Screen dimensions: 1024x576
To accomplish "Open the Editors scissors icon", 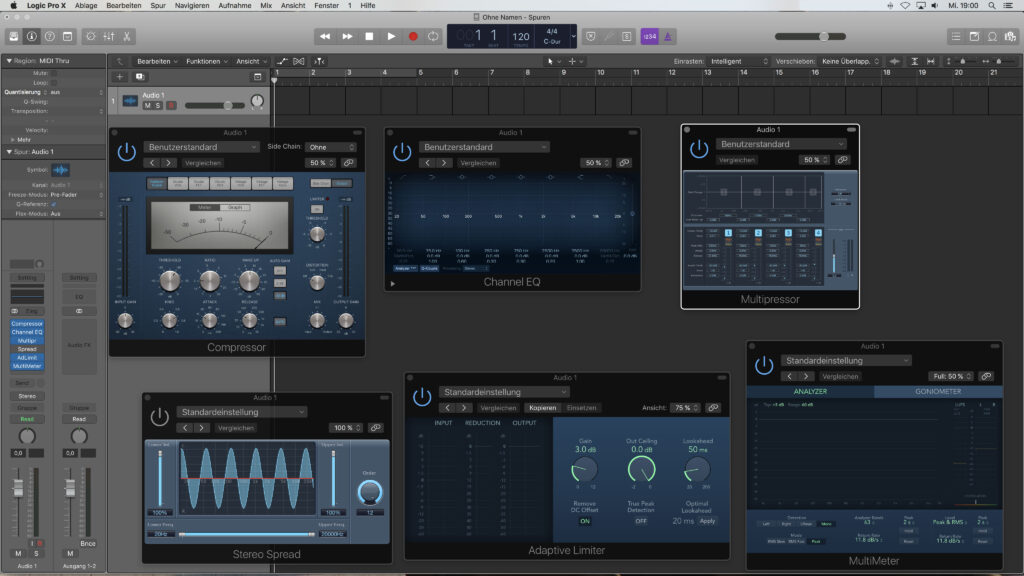I will click(x=127, y=37).
